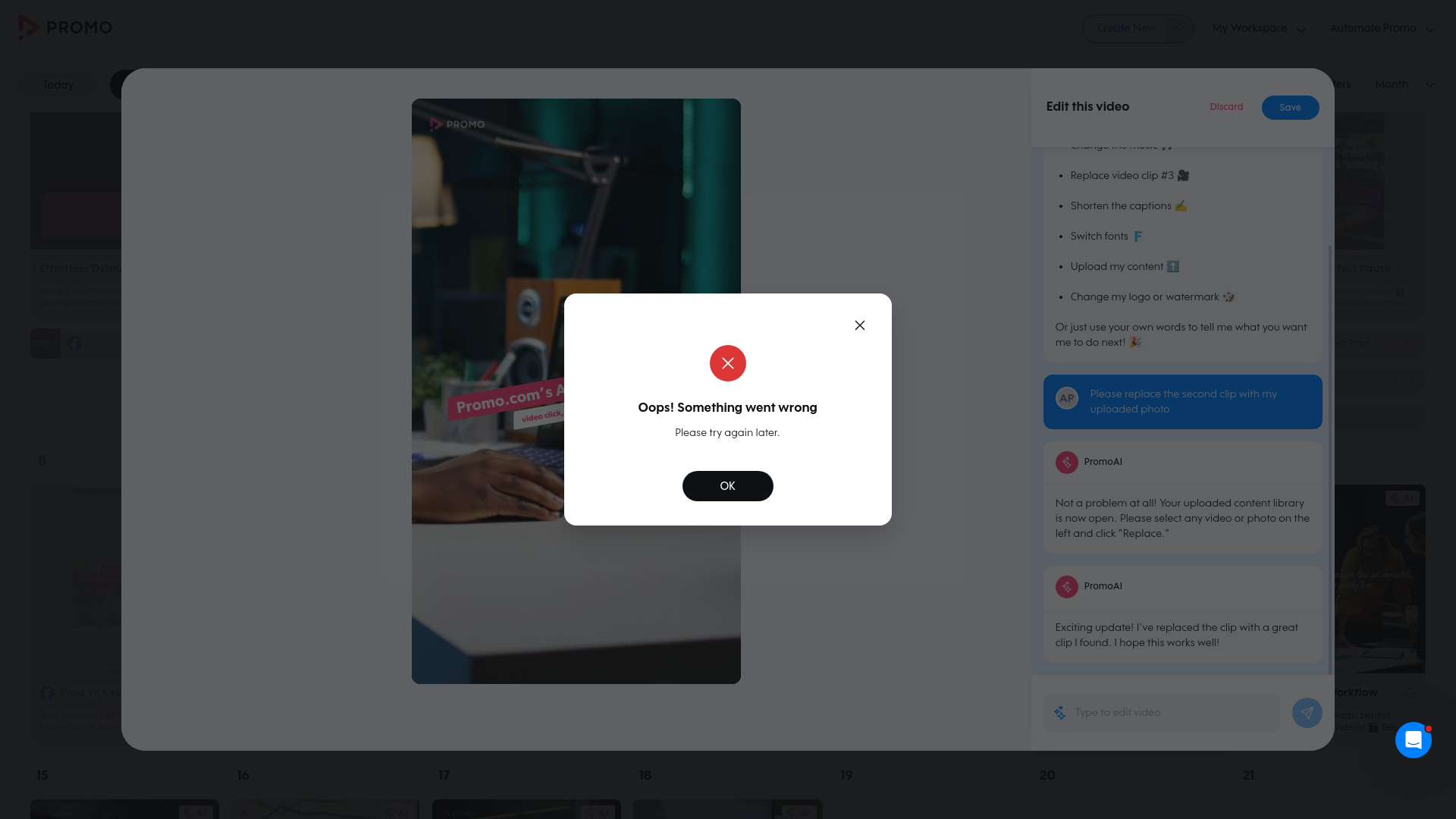
Task: Click Create New button
Action: click(x=1126, y=29)
